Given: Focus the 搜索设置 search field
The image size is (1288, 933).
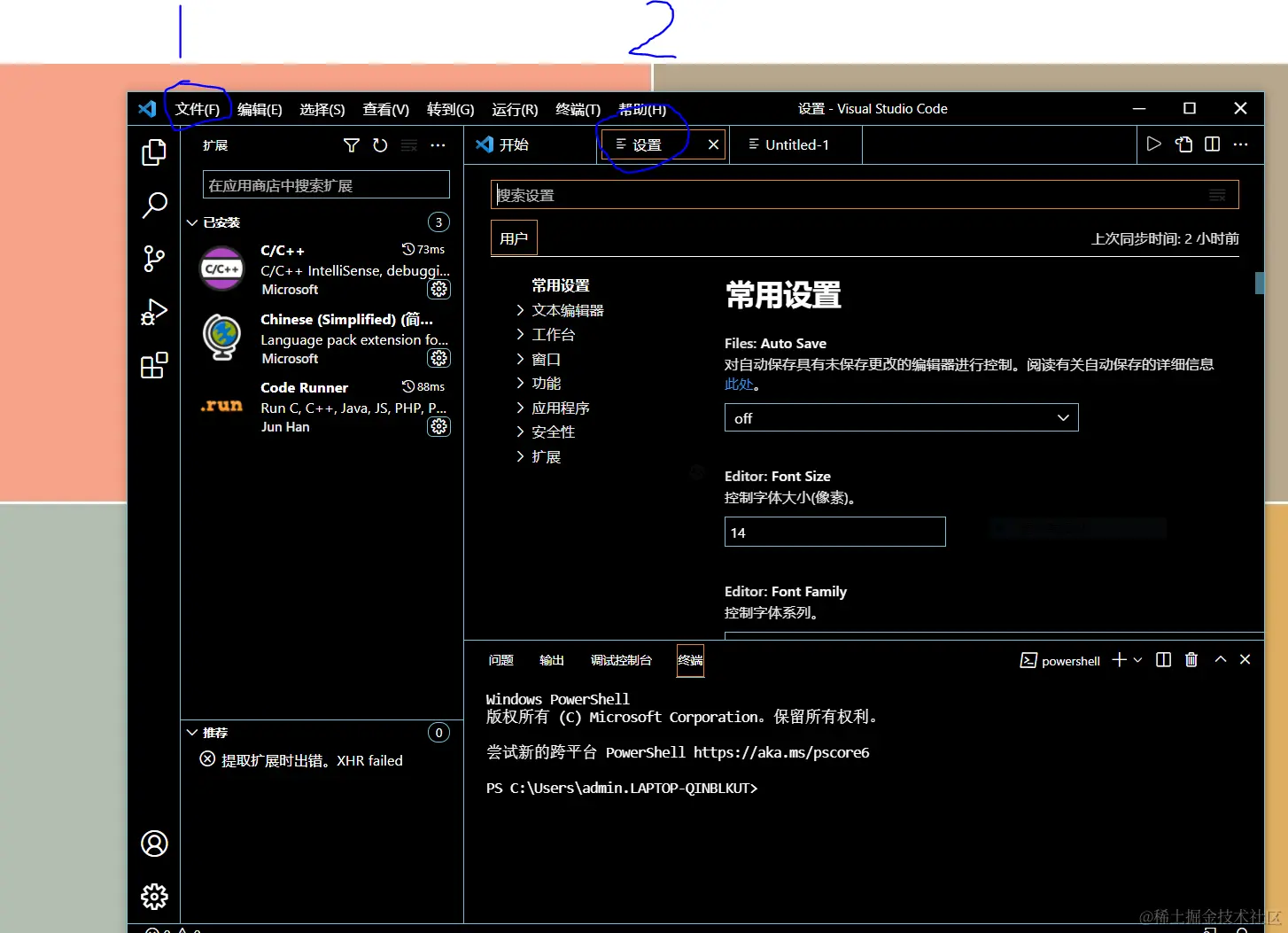Looking at the screenshot, I should click(x=865, y=195).
